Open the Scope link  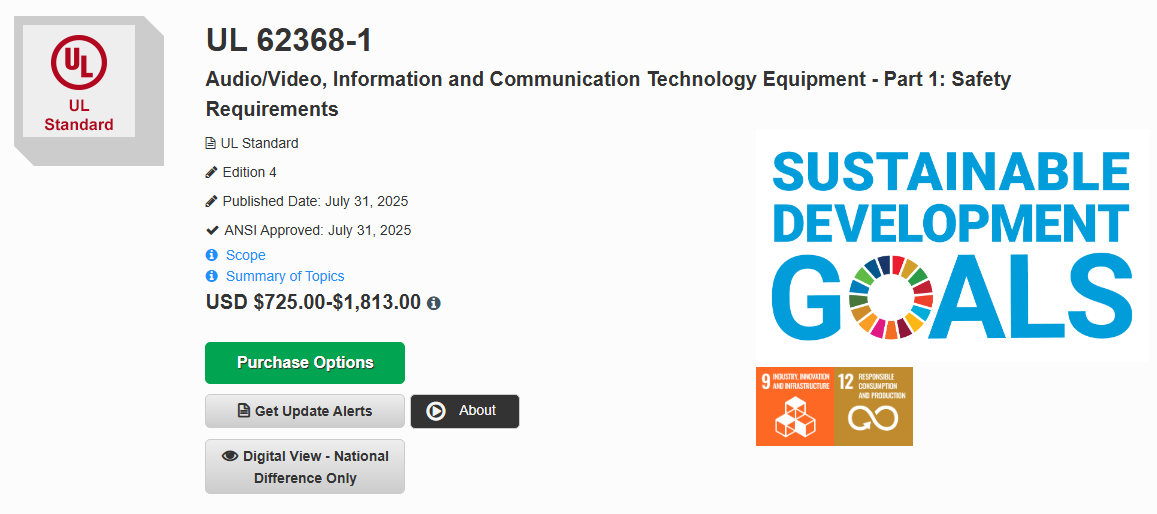click(246, 255)
